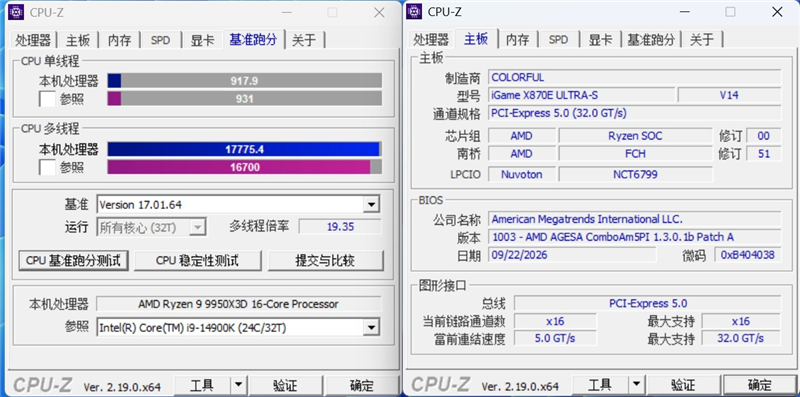
Task: Click microcode value 0xB404038
Action: 747,255
